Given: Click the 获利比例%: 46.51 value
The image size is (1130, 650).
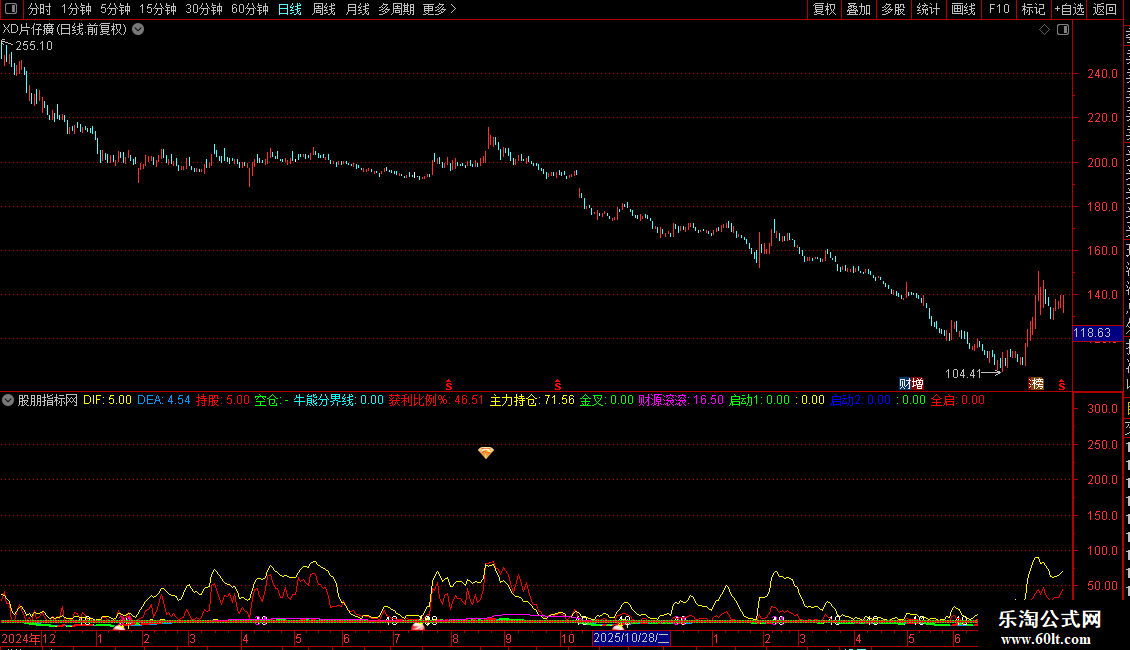Looking at the screenshot, I should 437,400.
